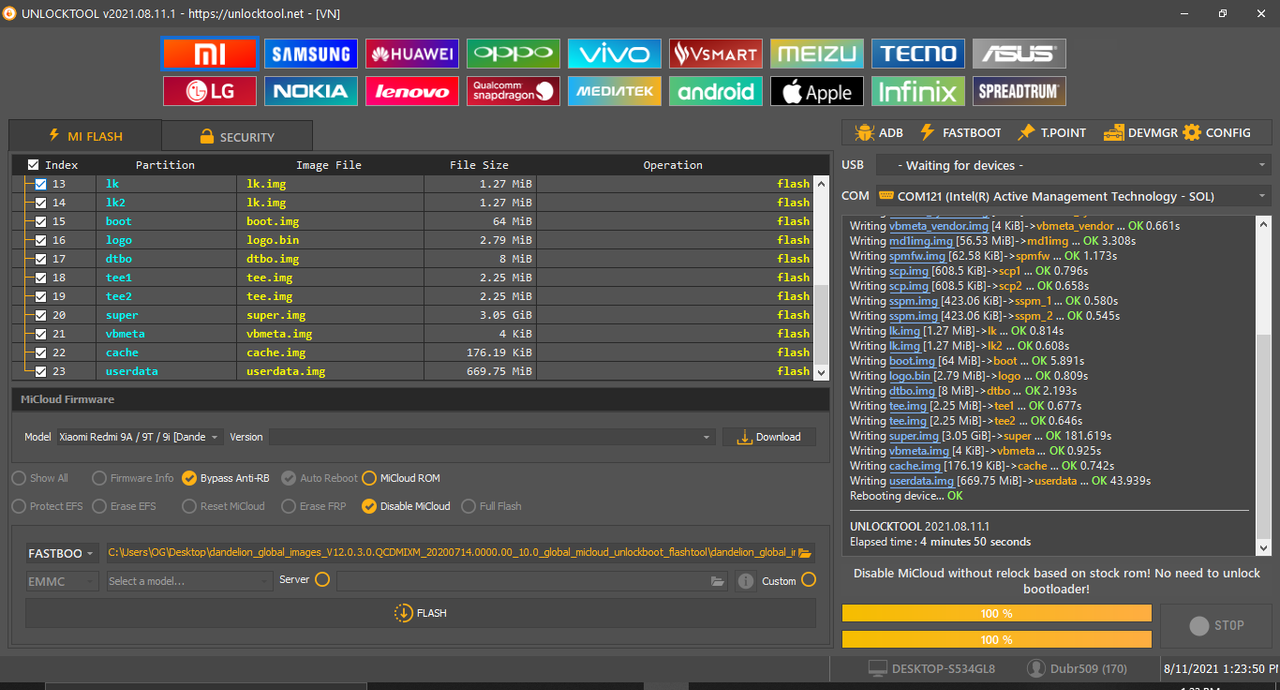Image resolution: width=1280 pixels, height=690 pixels.
Task: Open the Tecno brand module
Action: coord(918,53)
